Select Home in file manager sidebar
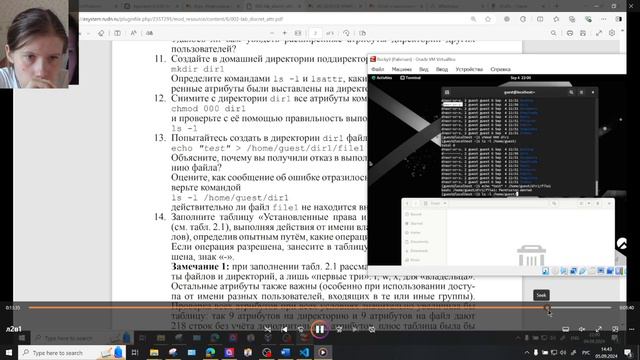The width and height of the screenshot is (640, 360). point(413,233)
